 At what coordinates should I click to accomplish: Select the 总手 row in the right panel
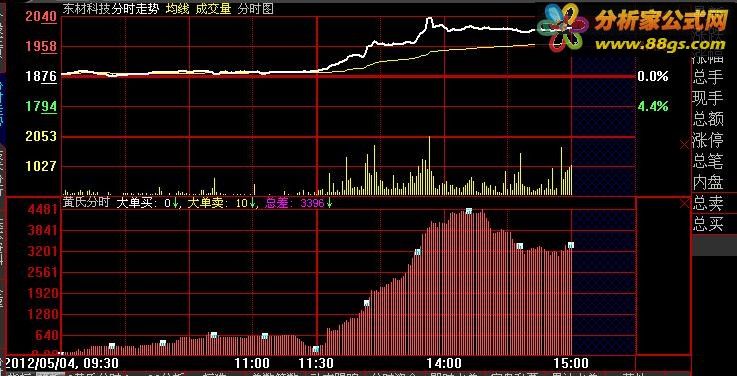[x=707, y=77]
